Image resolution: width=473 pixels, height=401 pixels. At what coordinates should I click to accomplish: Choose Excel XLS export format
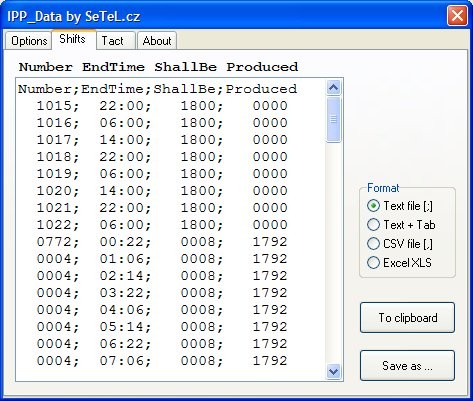click(399, 263)
